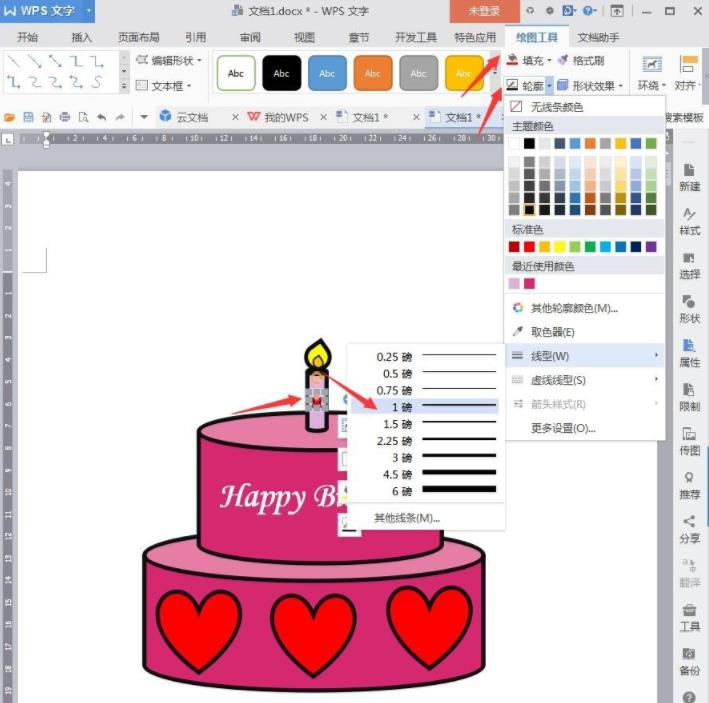Click the 格式刷 format painter
709x703 pixels.
tap(581, 60)
